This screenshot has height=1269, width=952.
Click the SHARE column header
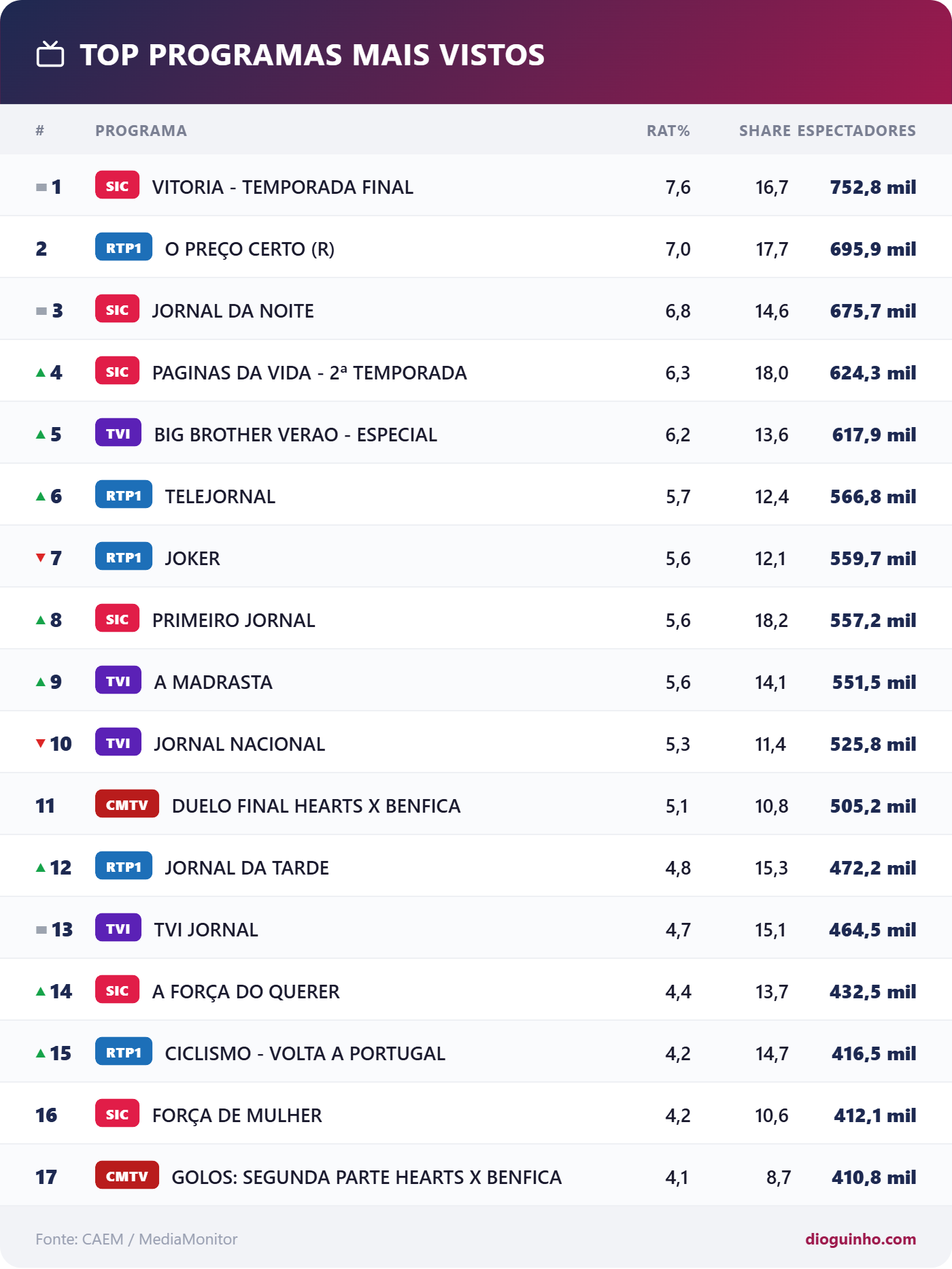point(765,131)
